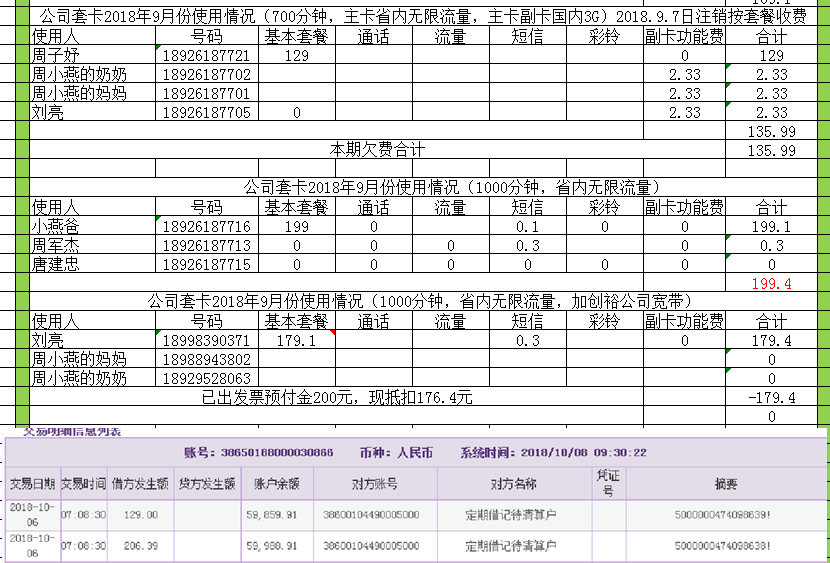The width and height of the screenshot is (830, 563).
Task: Select phone number 18998390371
Action: click(x=206, y=341)
